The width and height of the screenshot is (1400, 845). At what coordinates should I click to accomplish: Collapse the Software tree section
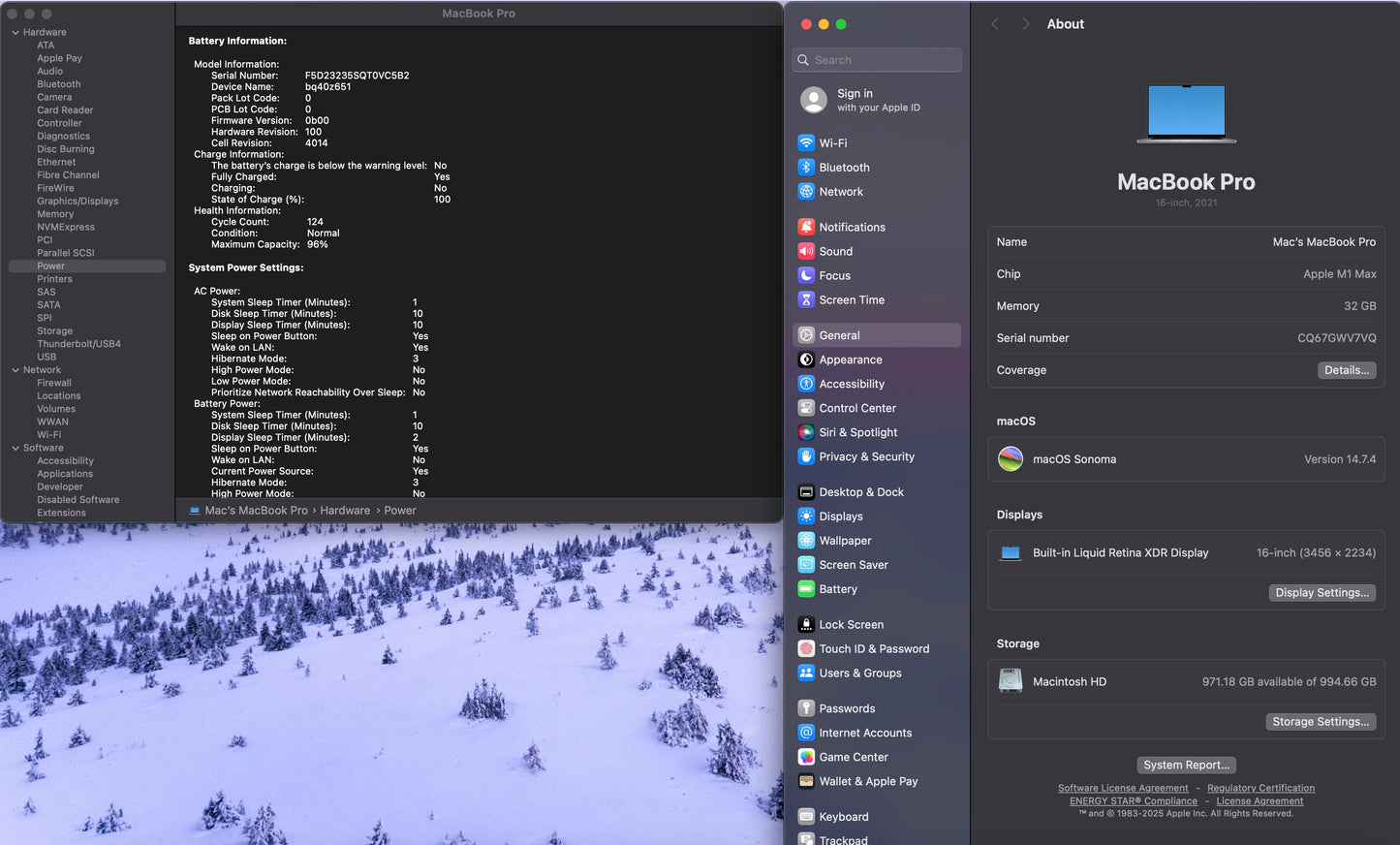click(16, 448)
